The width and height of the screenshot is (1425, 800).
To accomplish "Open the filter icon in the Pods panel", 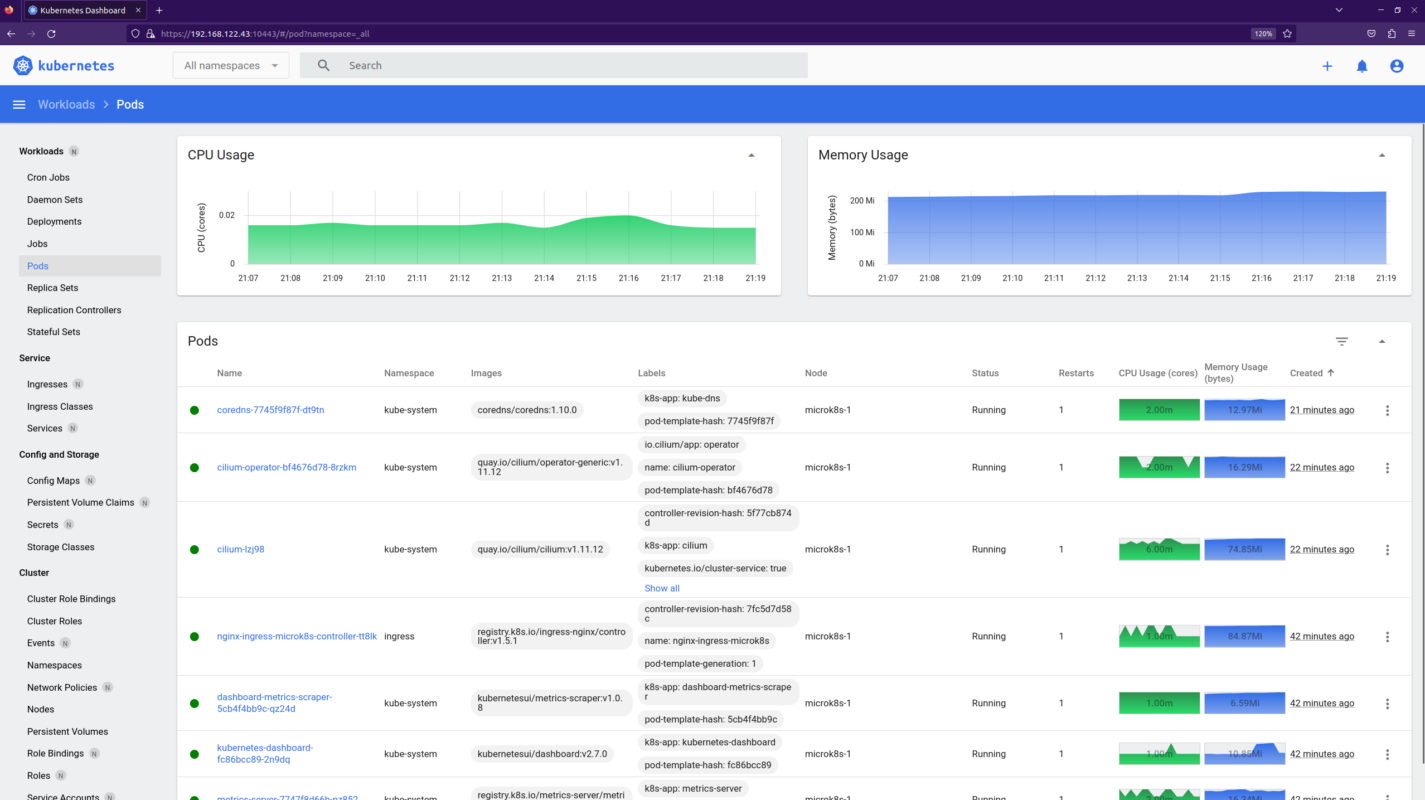I will pyautogui.click(x=1341, y=341).
